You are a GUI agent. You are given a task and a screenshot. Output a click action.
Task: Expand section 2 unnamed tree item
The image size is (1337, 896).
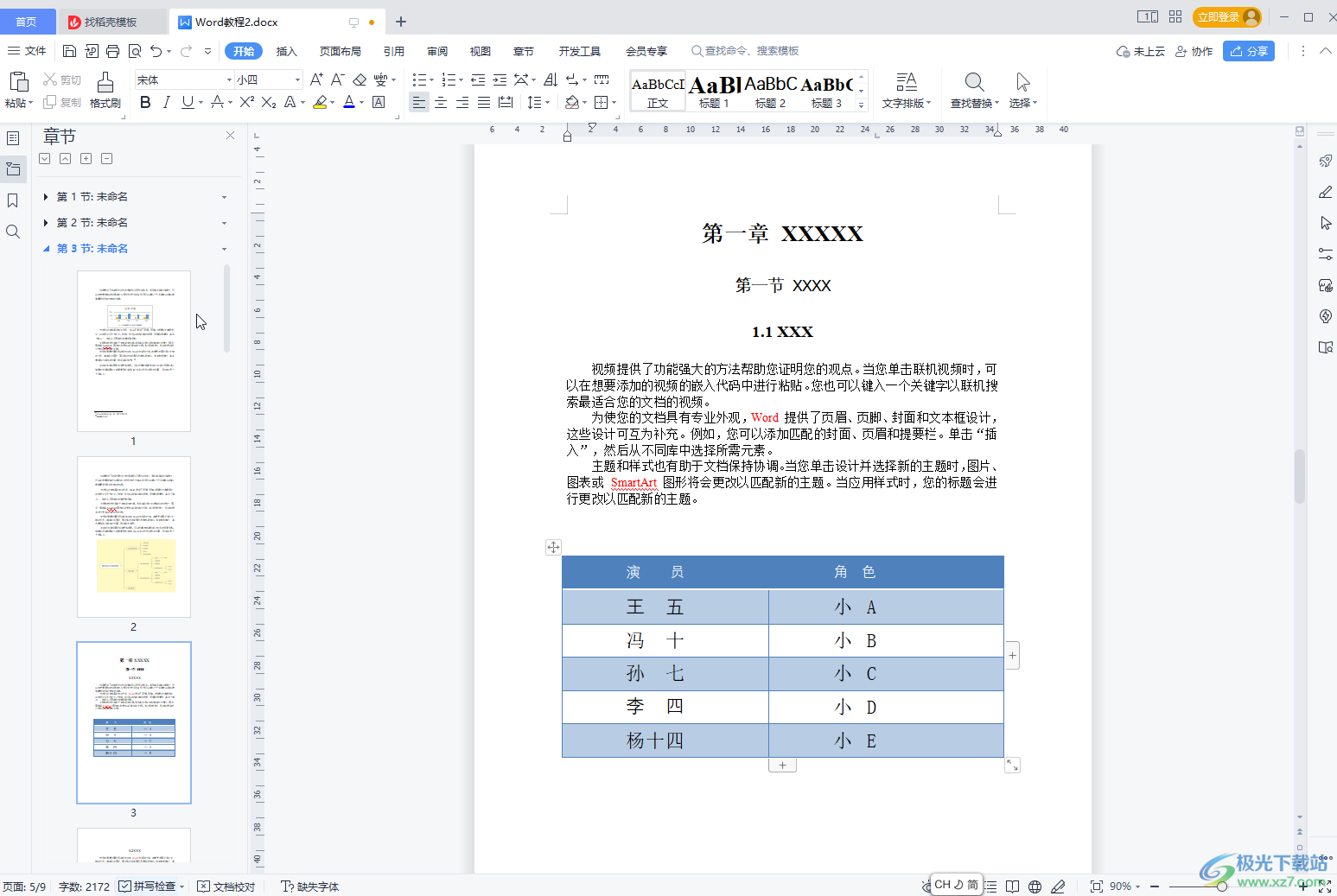[x=46, y=223]
